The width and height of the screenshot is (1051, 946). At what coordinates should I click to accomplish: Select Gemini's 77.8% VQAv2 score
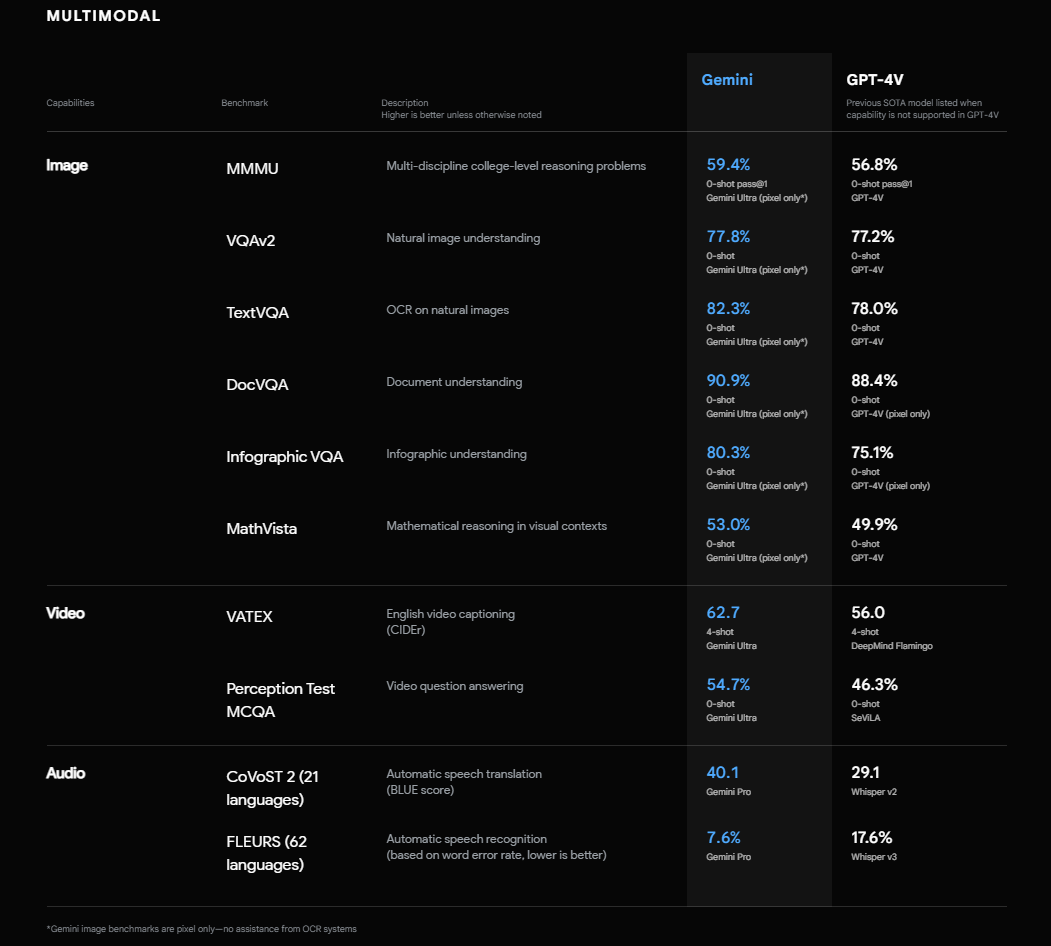[728, 236]
